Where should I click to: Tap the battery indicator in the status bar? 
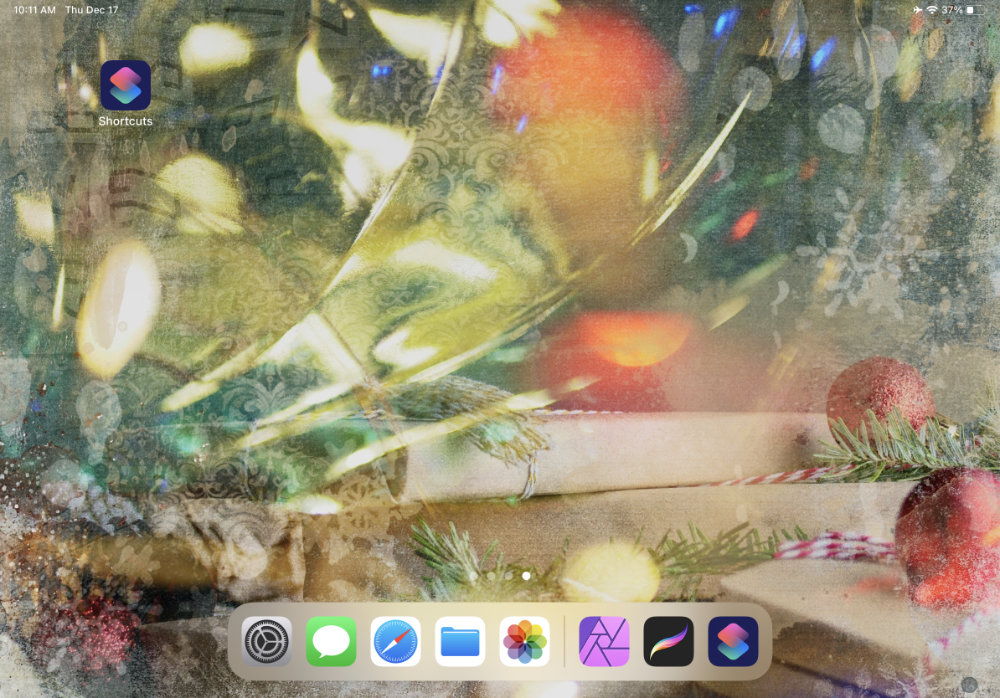tap(974, 10)
